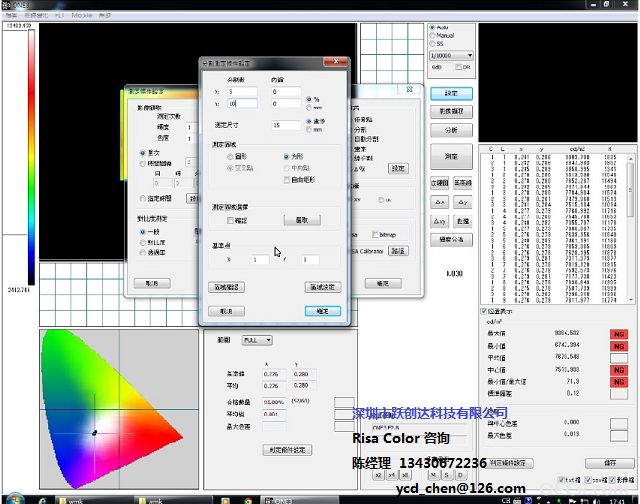Viewport: 640px width, 504px height.
Task: Click the button beside SA Calibrator
Action: (x=398, y=251)
